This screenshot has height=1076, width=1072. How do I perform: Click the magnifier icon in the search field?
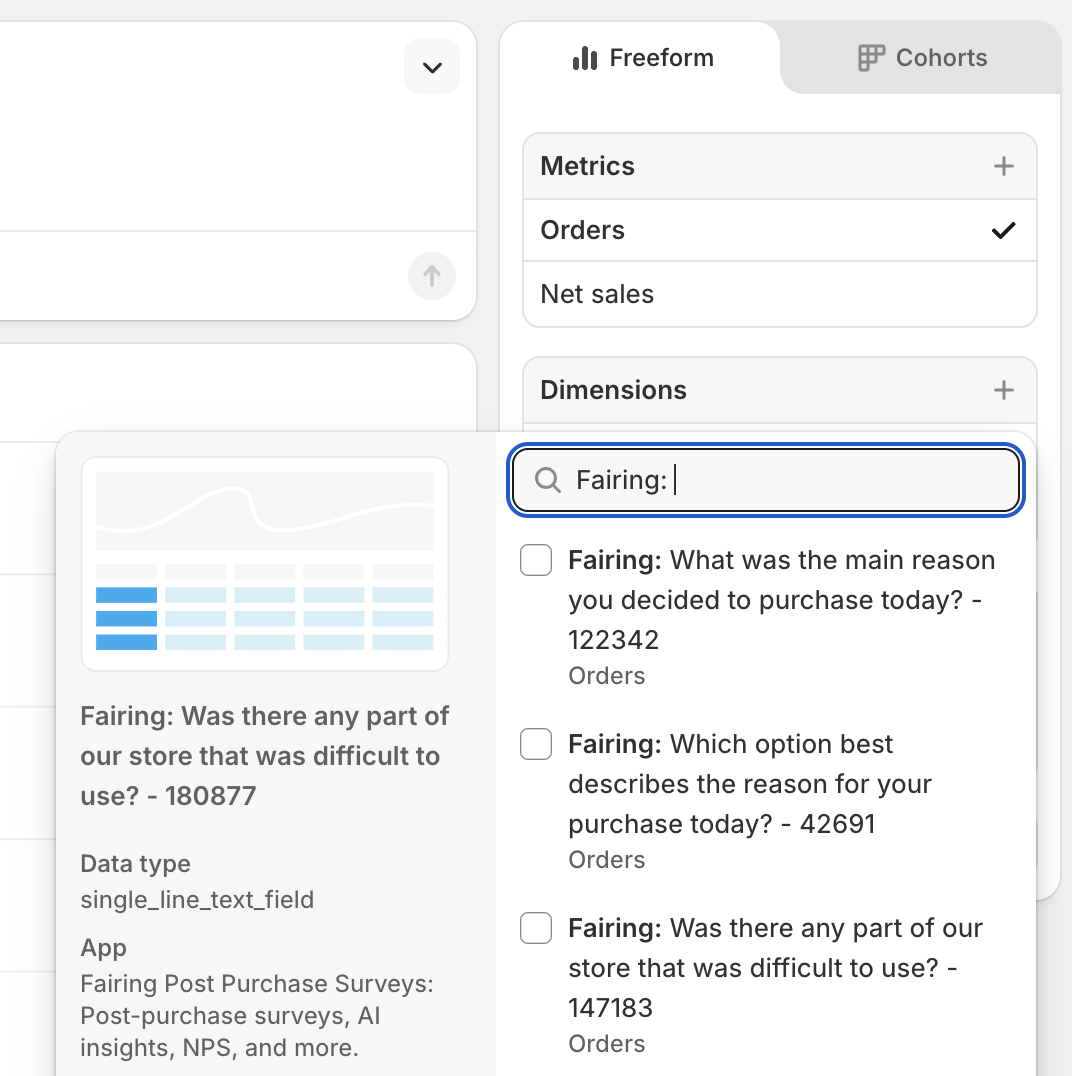pyautogui.click(x=548, y=480)
